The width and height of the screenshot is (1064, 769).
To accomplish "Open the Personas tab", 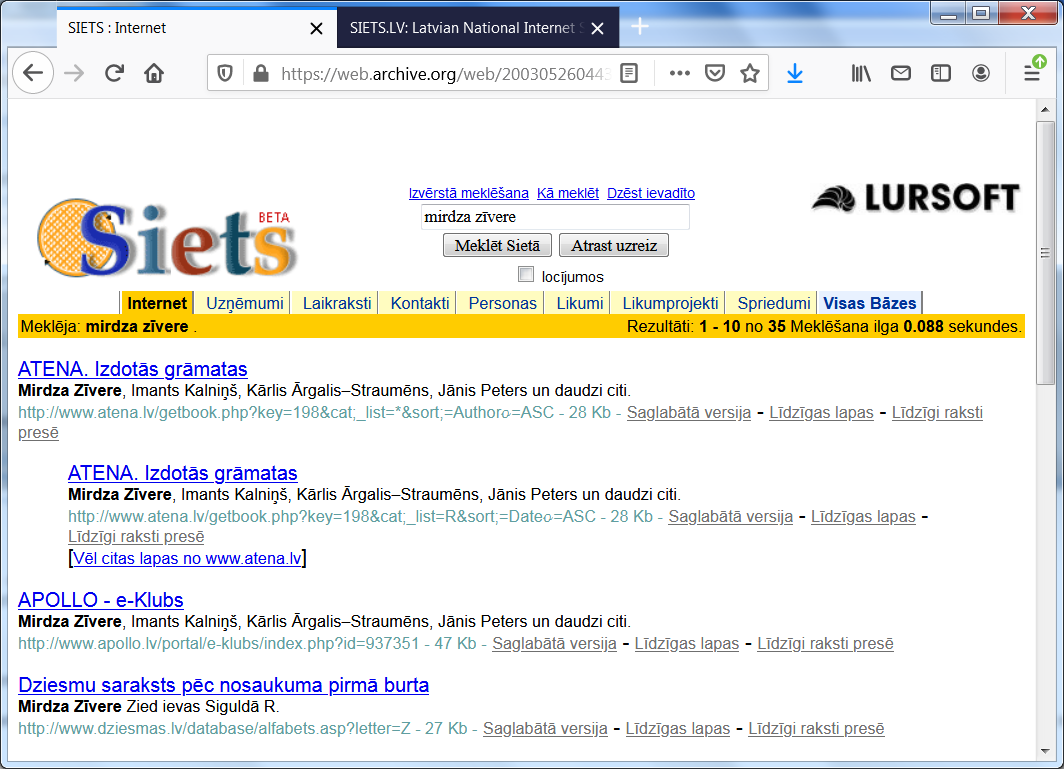I will click(502, 303).
